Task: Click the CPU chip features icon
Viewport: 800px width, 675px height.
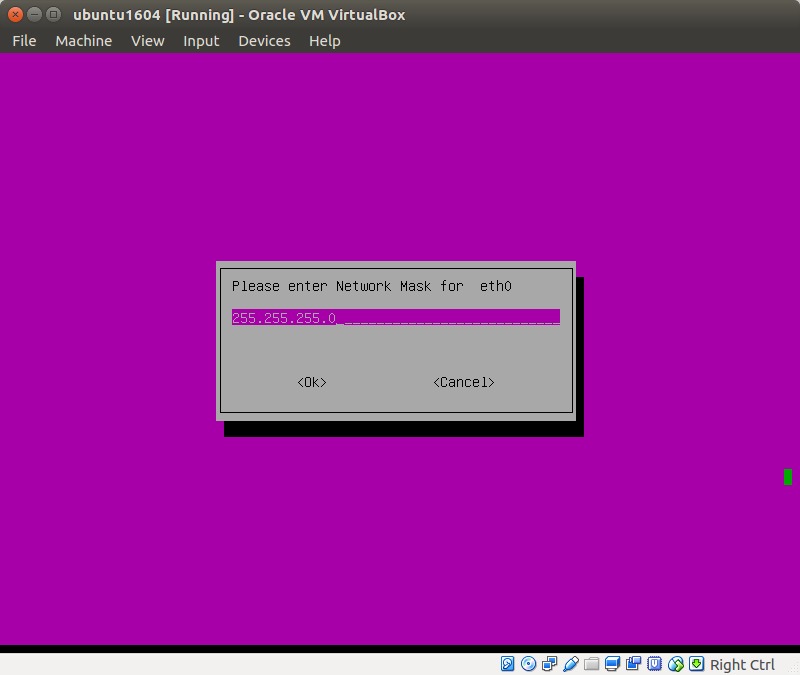Action: click(x=655, y=664)
